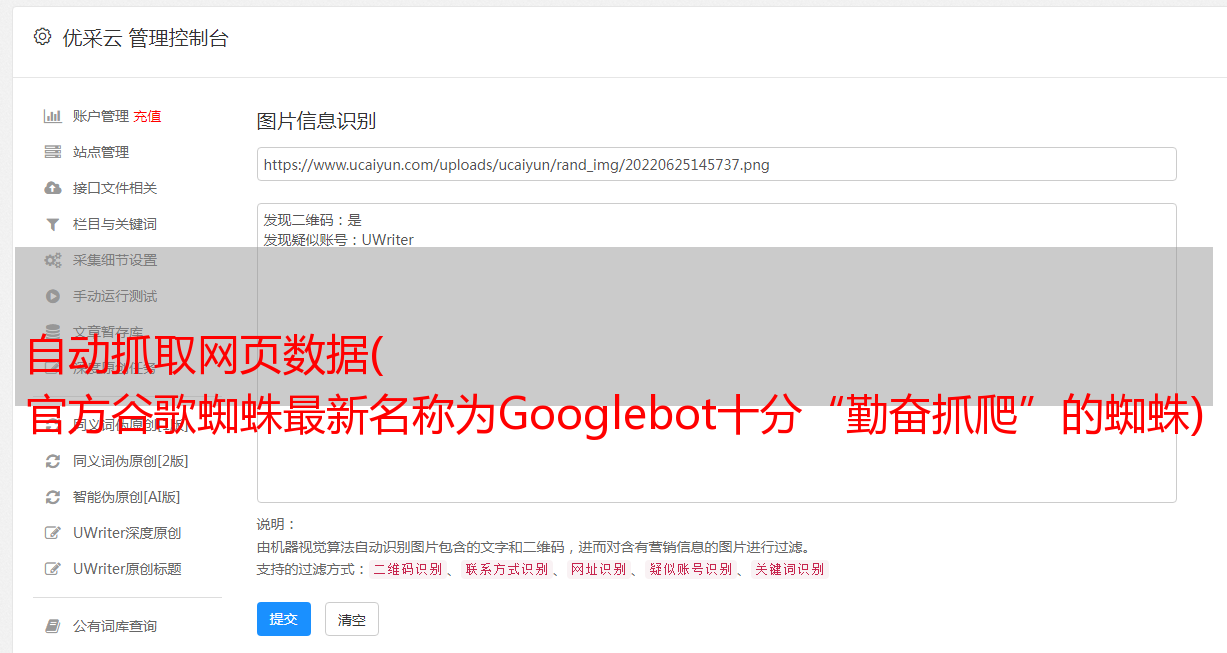Click the refresh icon for 同义词伪原创[2版]
Image resolution: width=1227 pixels, height=653 pixels.
tap(53, 461)
